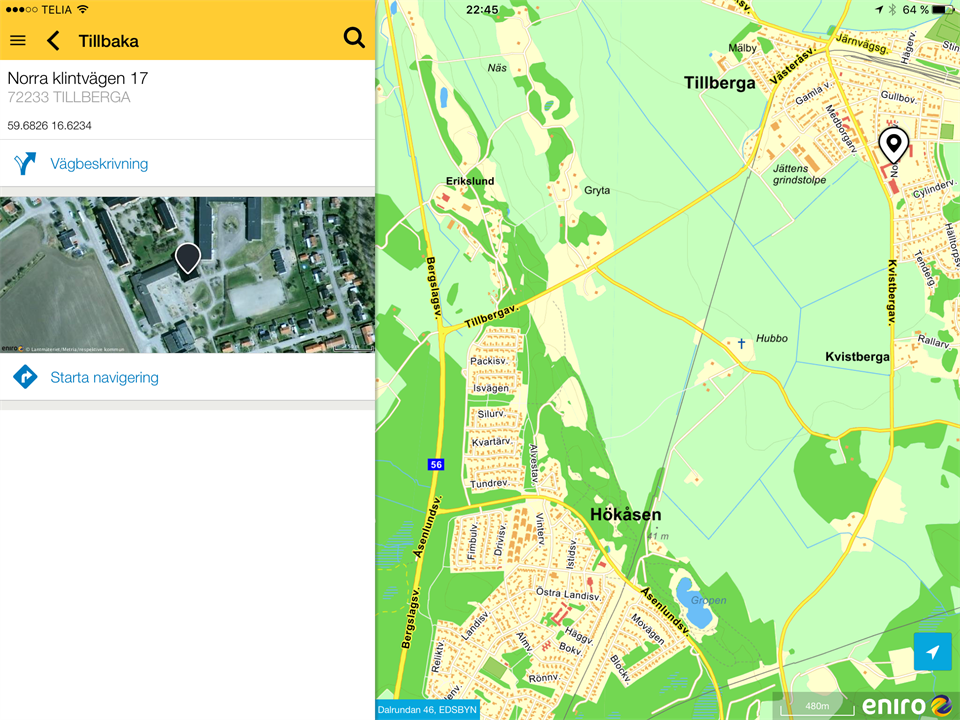Select Starta navigering
The width and height of the screenshot is (960, 720).
tap(104, 378)
